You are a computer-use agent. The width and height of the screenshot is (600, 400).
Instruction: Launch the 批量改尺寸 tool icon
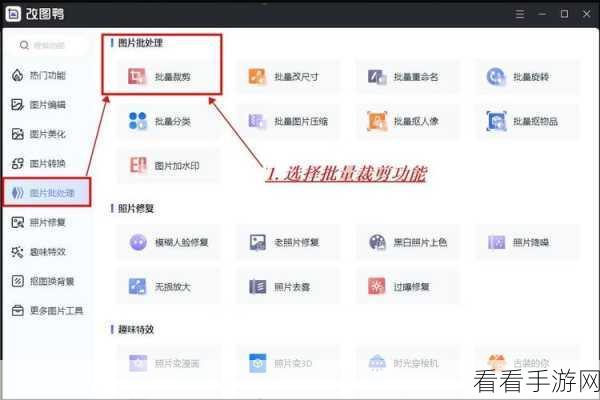tap(257, 77)
